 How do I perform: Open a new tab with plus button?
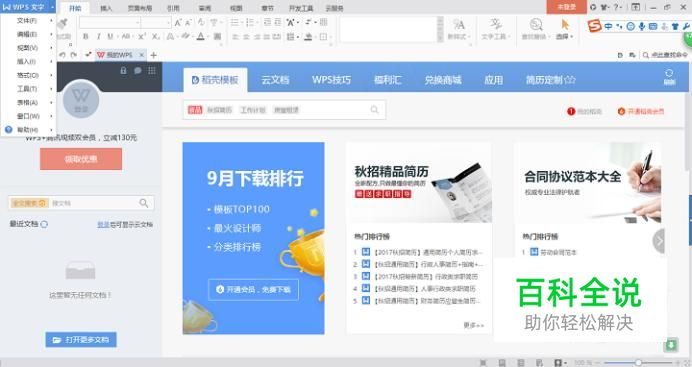click(153, 55)
